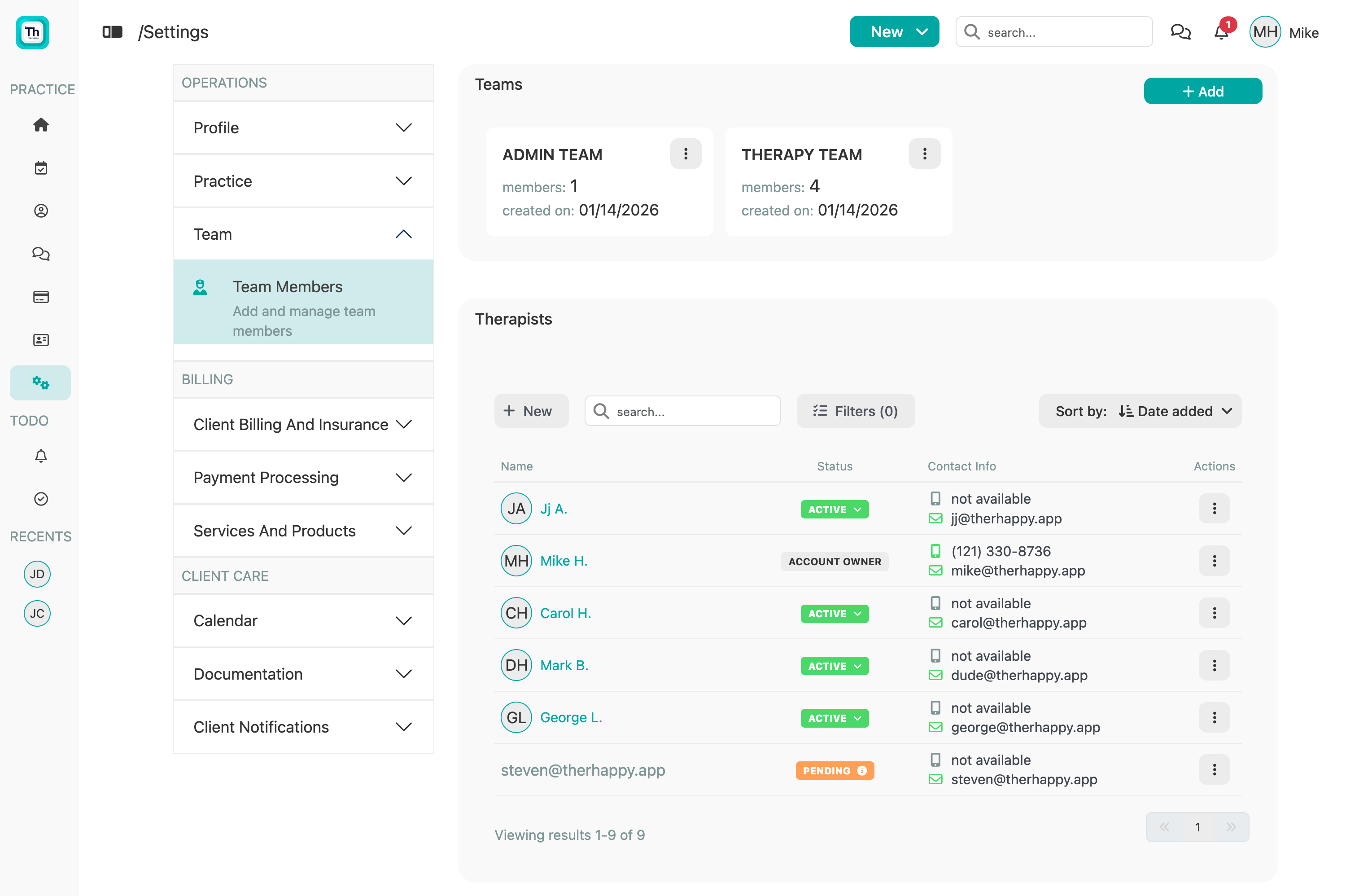Select the billing credit card icon
Viewport: 1372px width, 896px height.
coord(40,297)
